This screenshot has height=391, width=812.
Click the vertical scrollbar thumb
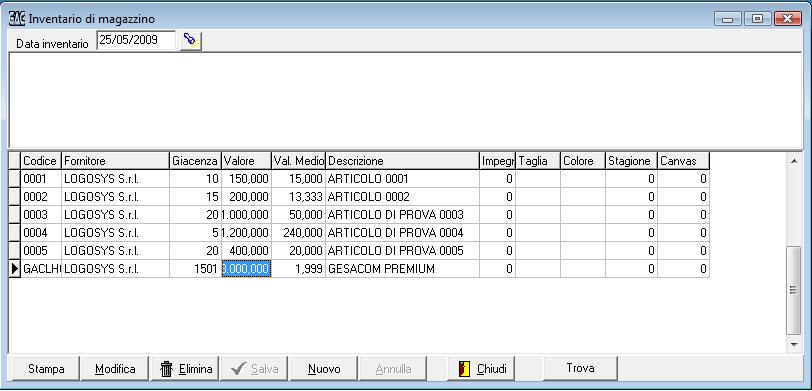pyautogui.click(x=794, y=291)
